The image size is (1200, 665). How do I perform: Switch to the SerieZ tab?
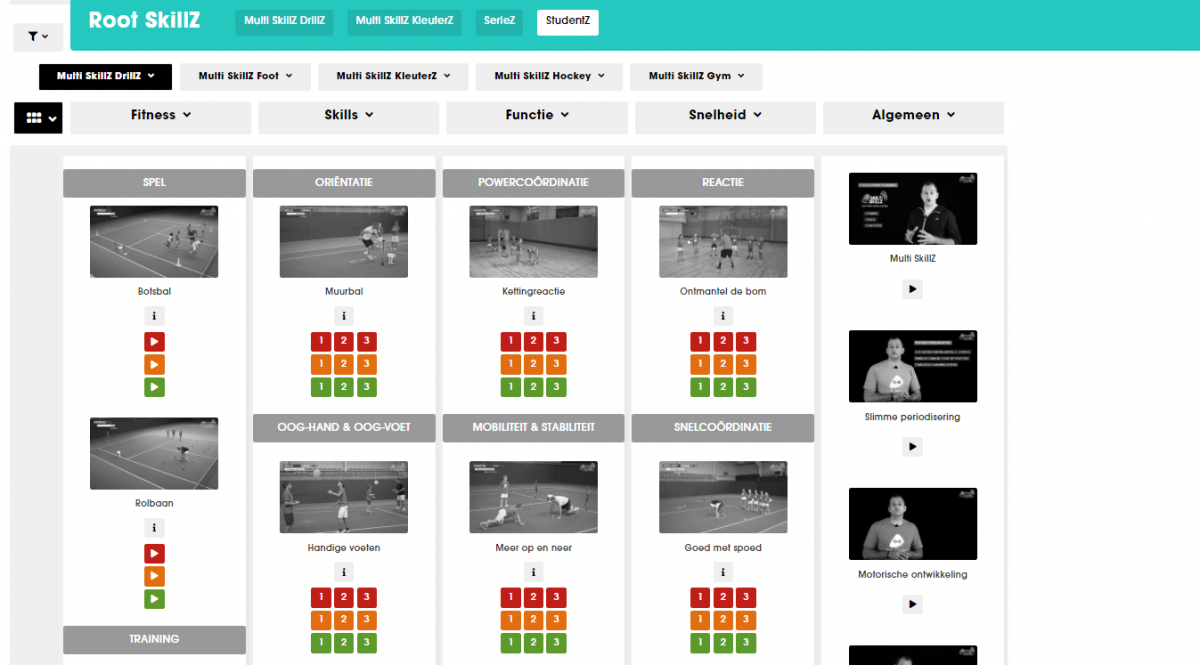[499, 21]
